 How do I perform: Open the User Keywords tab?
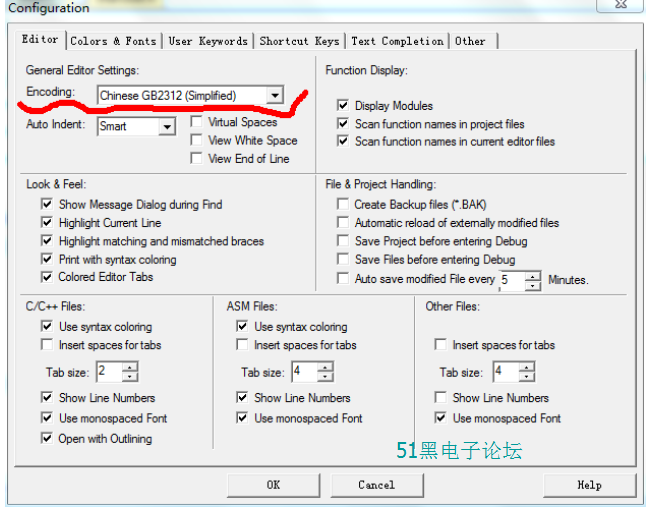[x=208, y=41]
